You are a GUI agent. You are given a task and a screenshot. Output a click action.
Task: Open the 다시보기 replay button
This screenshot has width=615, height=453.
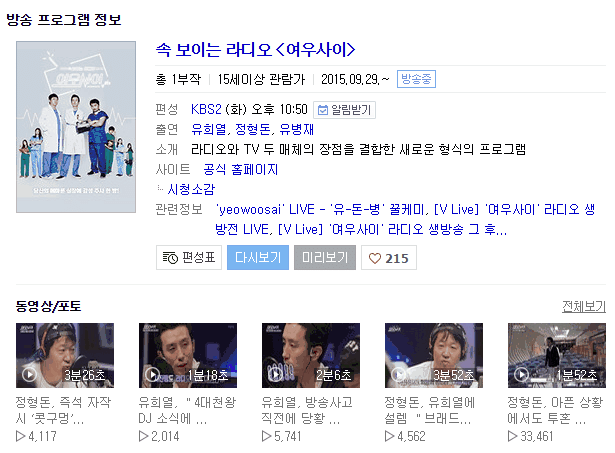pos(258,258)
